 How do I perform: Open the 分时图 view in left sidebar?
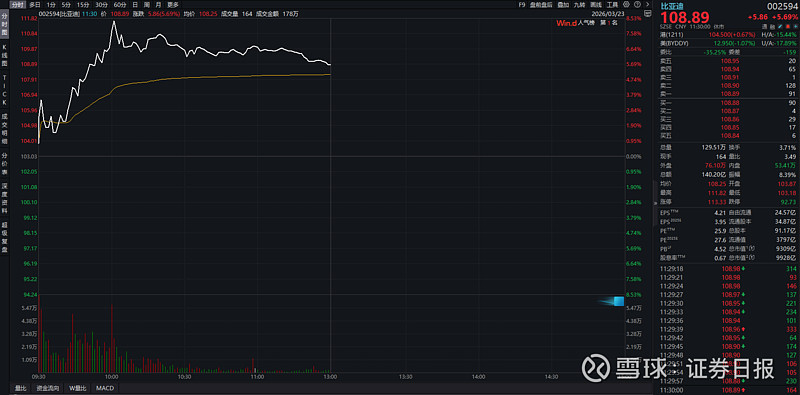click(x=5, y=25)
